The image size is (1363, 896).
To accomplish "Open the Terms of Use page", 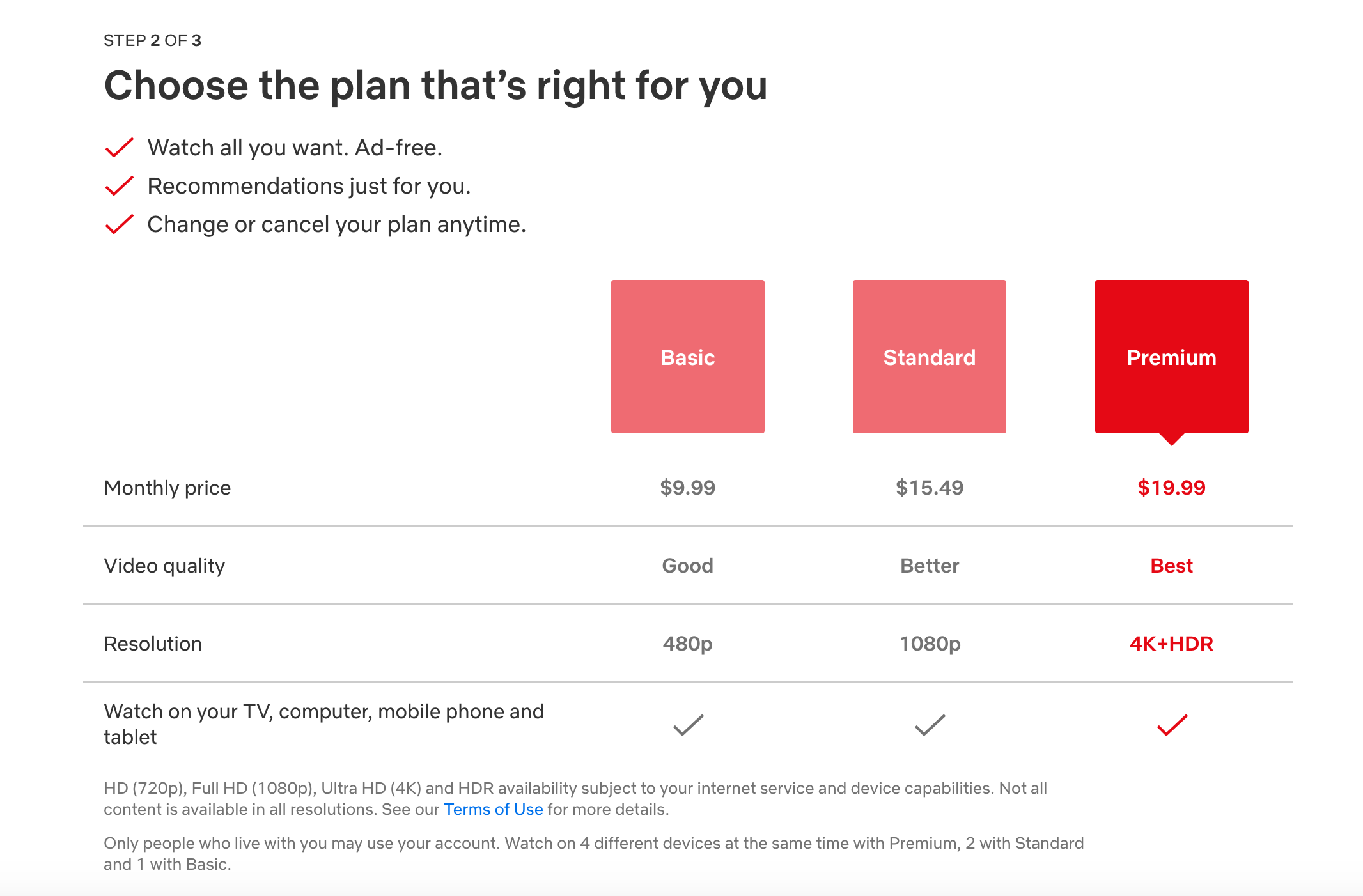I will pyautogui.click(x=493, y=809).
